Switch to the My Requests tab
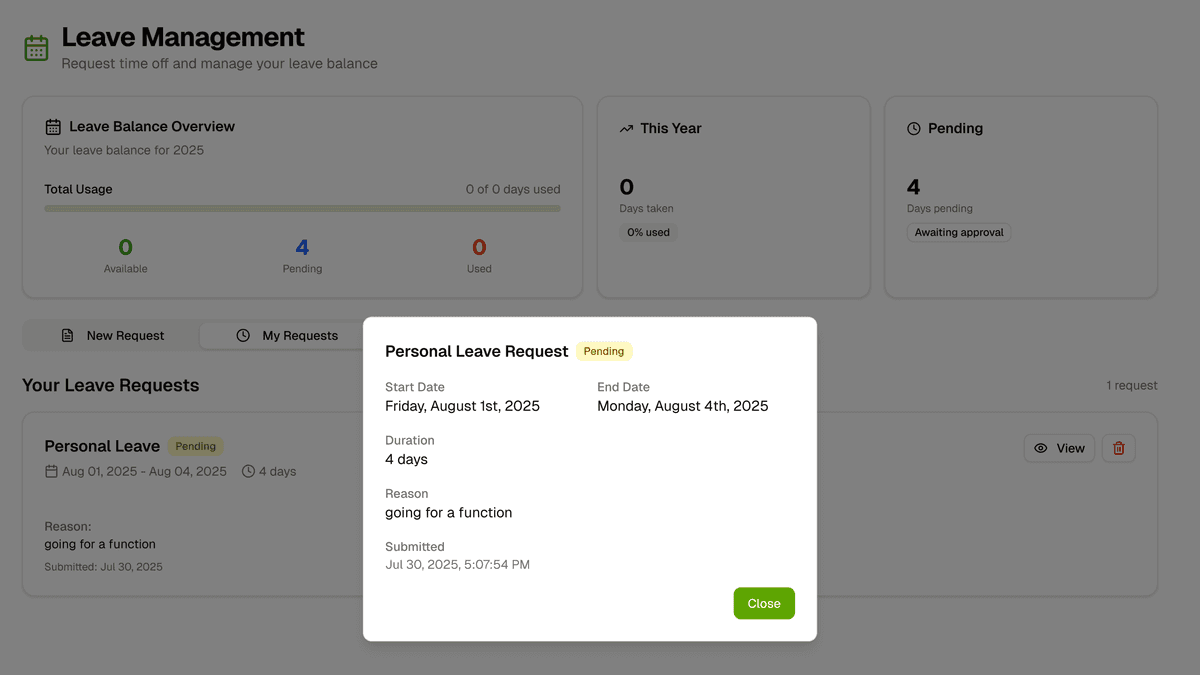The width and height of the screenshot is (1200, 675). pos(287,336)
